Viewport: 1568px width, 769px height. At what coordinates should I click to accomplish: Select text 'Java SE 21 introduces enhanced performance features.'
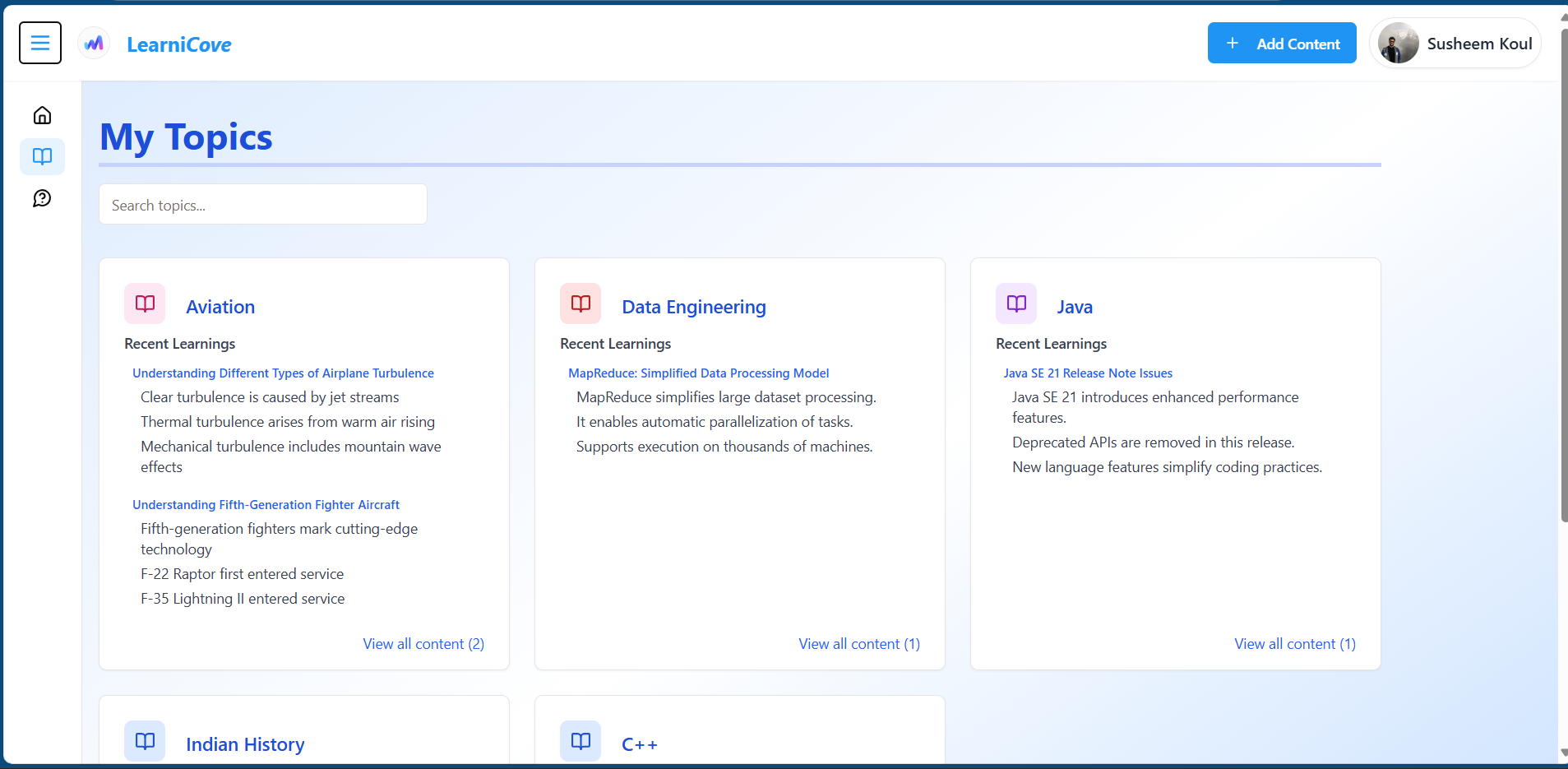(1155, 407)
